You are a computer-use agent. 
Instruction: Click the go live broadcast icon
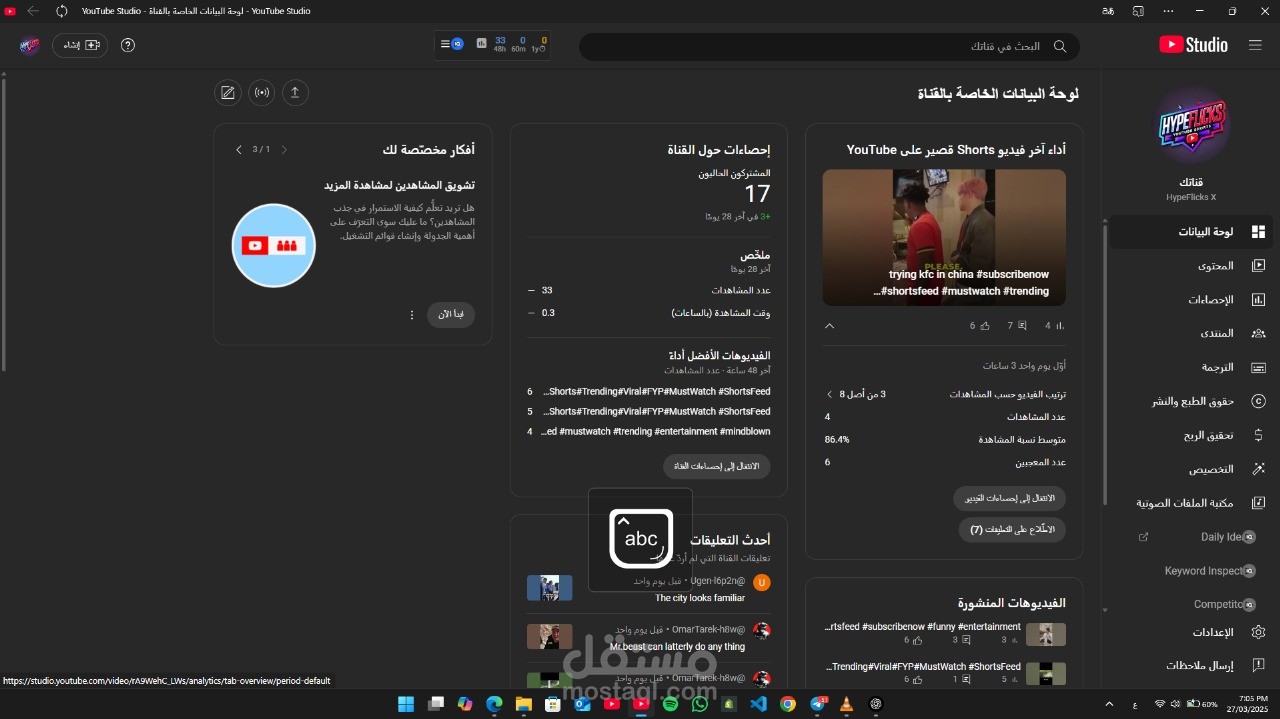pyautogui.click(x=262, y=93)
